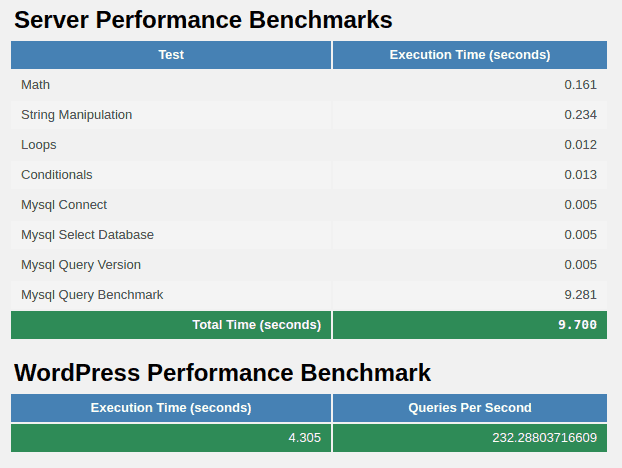Click the String Manipulation row label

[x=77, y=115]
